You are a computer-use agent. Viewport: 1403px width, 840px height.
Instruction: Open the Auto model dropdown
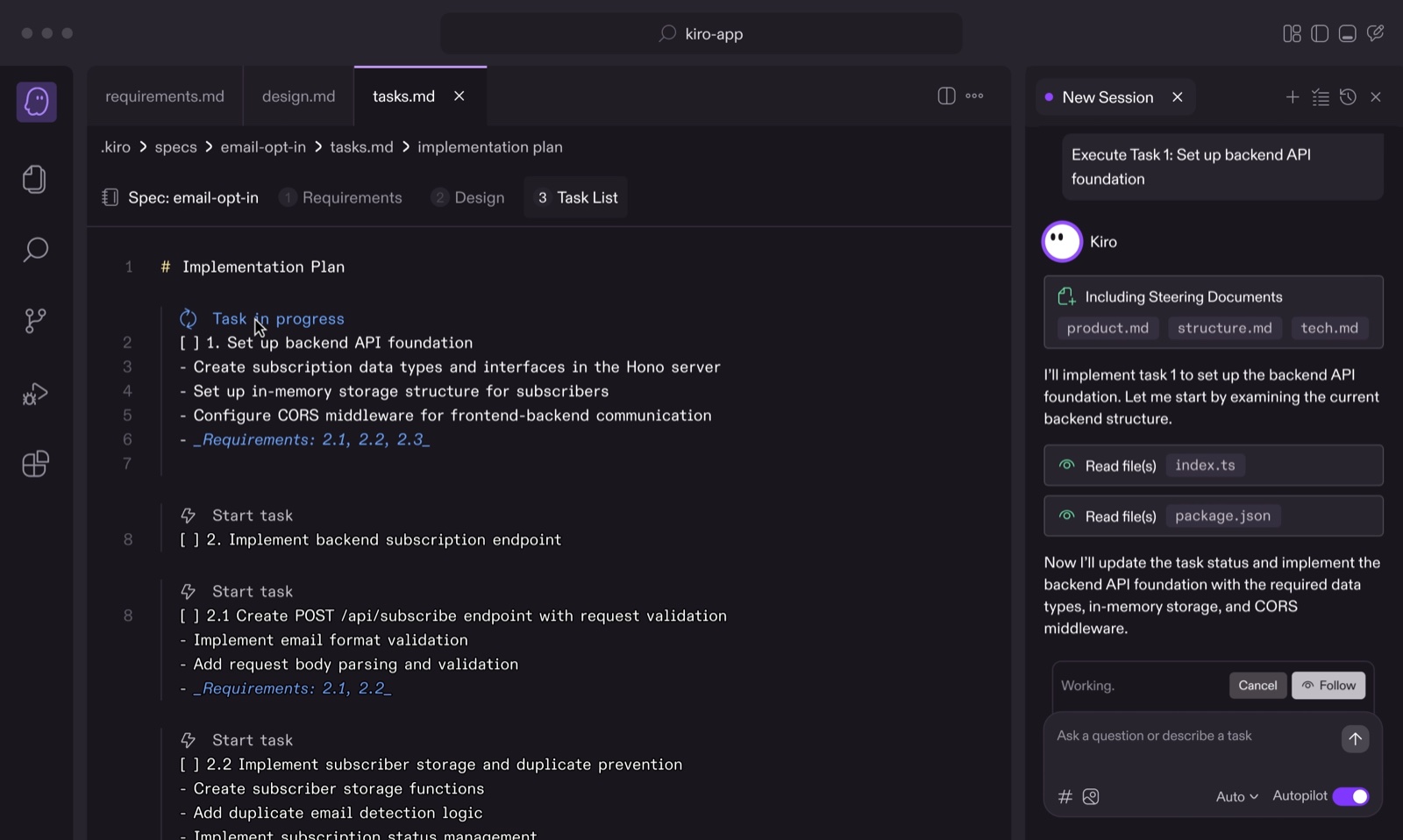coord(1236,796)
